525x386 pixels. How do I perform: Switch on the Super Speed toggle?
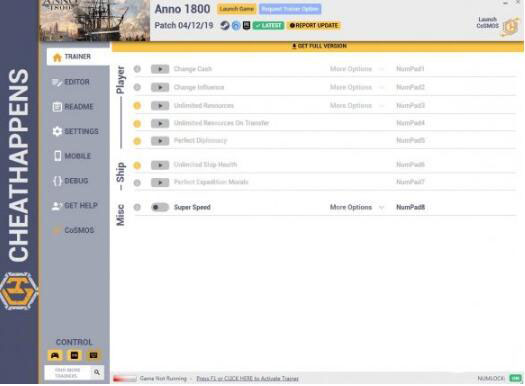(x=160, y=207)
